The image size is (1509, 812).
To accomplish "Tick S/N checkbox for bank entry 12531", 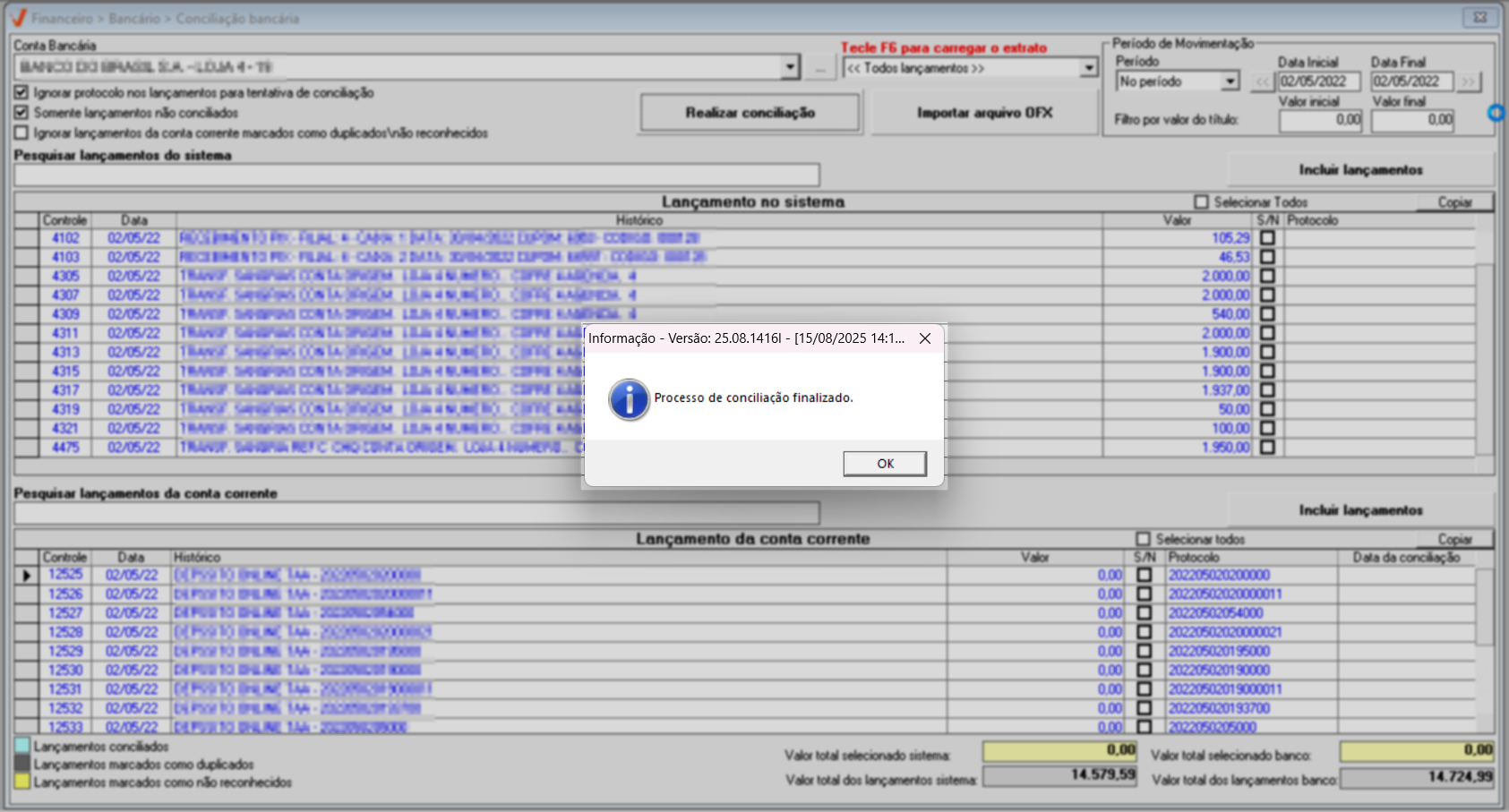I will [1145, 689].
